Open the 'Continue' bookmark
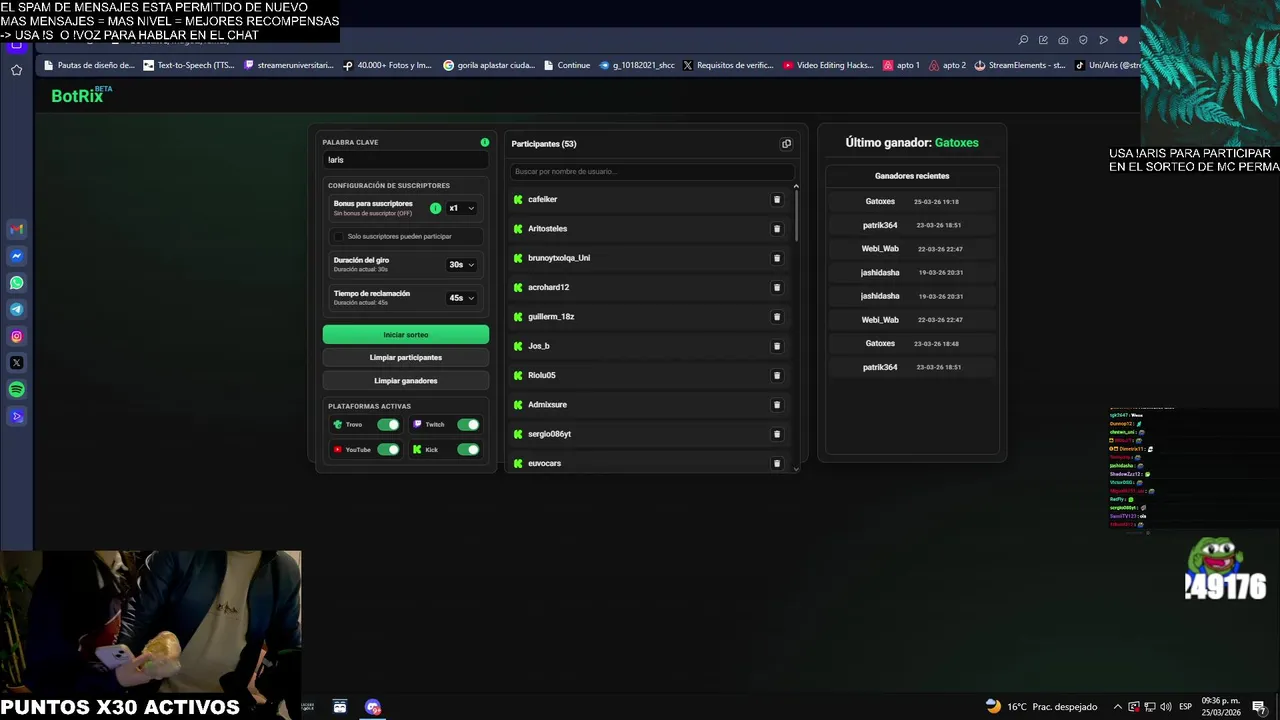 [x=567, y=66]
